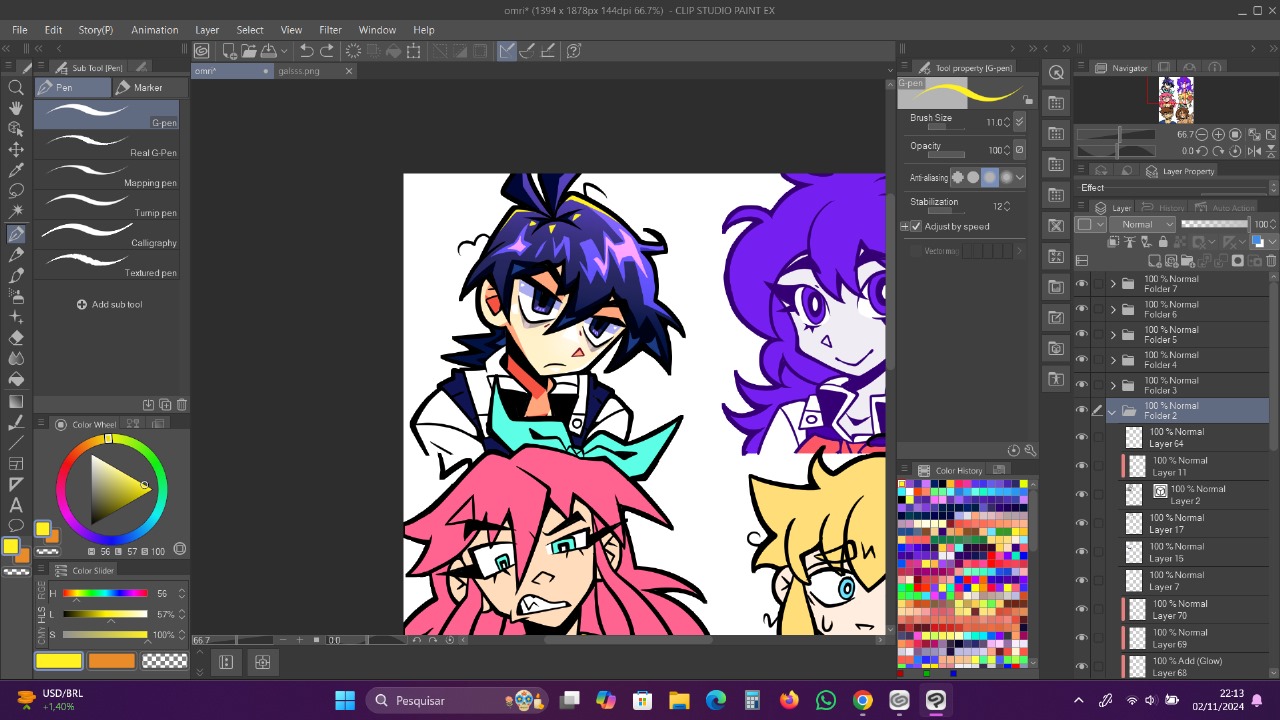The width and height of the screenshot is (1280, 720).
Task: Pick a color with the Eyedropper tool
Action: [x=16, y=170]
